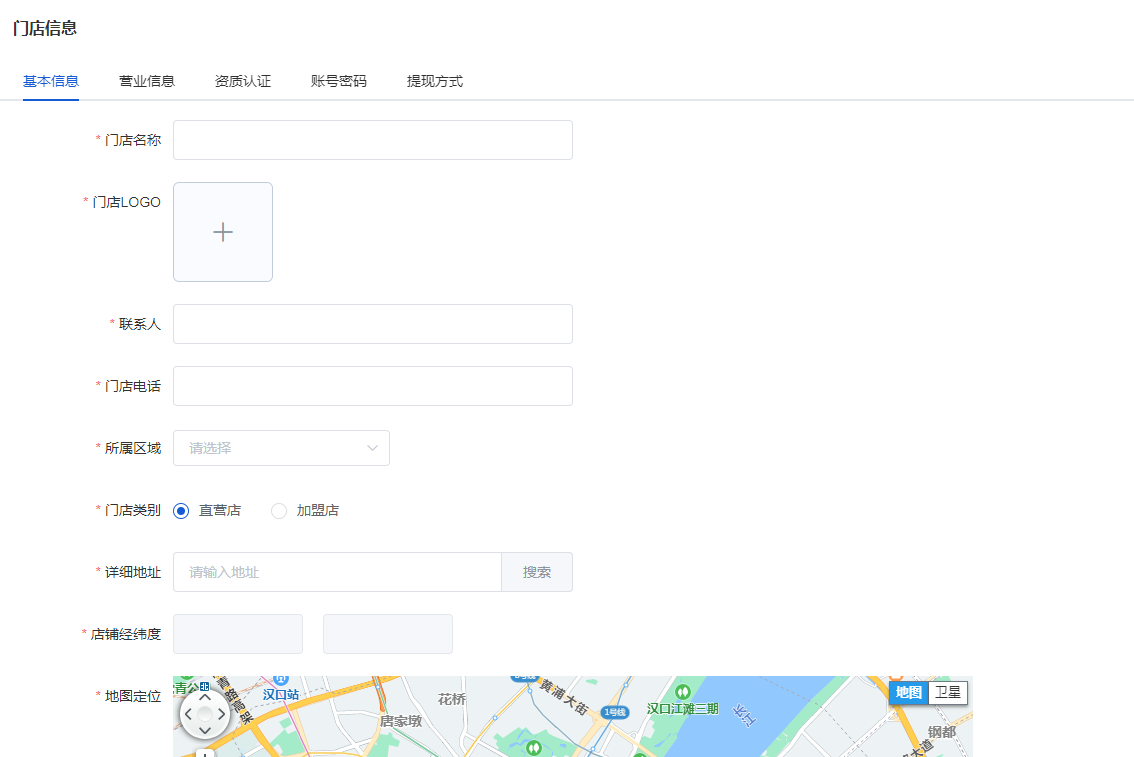Open the 所属区域 dropdown
1134x757 pixels.
[x=281, y=448]
